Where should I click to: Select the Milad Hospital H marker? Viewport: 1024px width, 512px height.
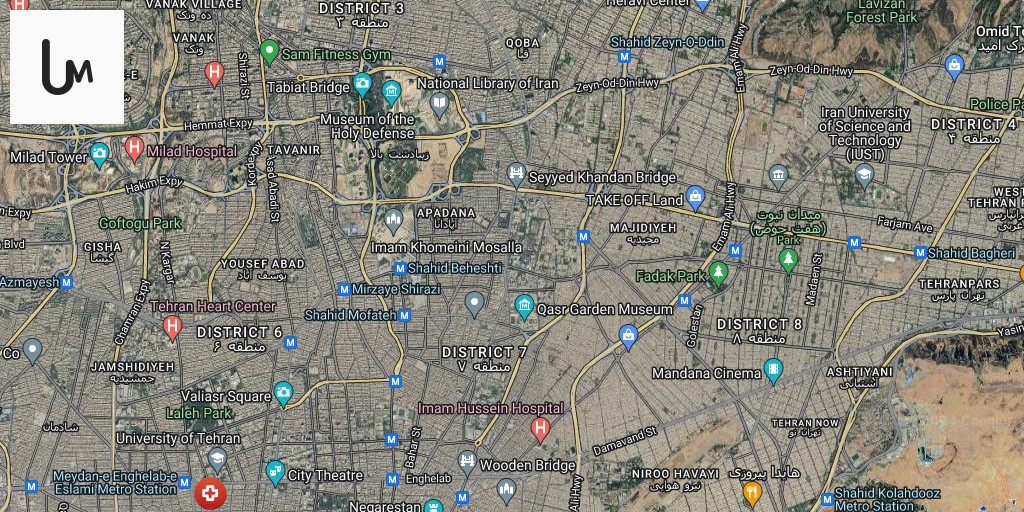(x=134, y=148)
